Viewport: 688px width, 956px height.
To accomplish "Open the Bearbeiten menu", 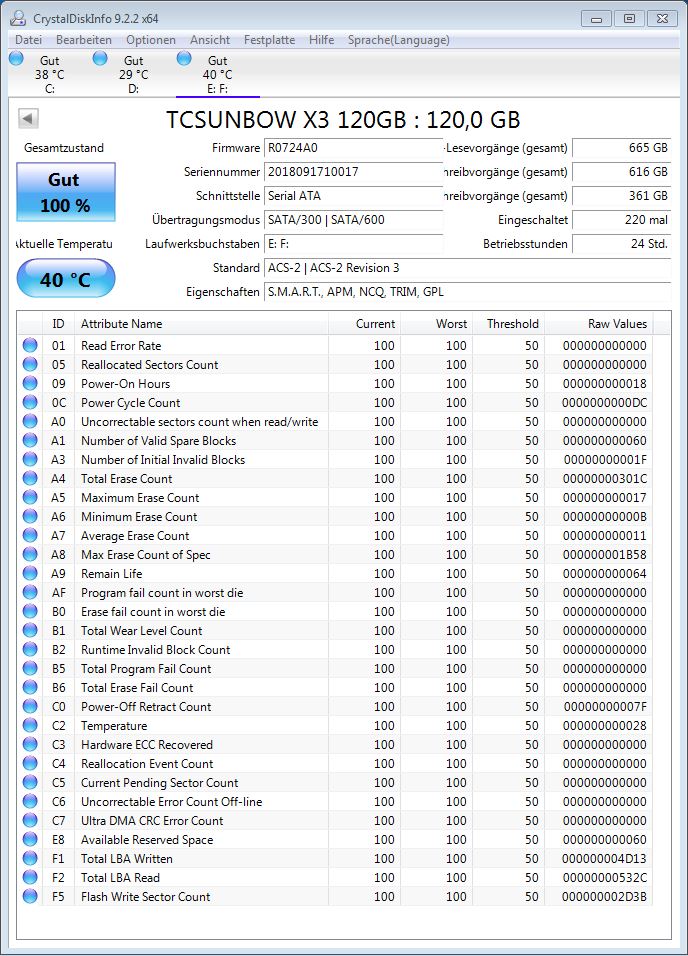I will point(84,40).
